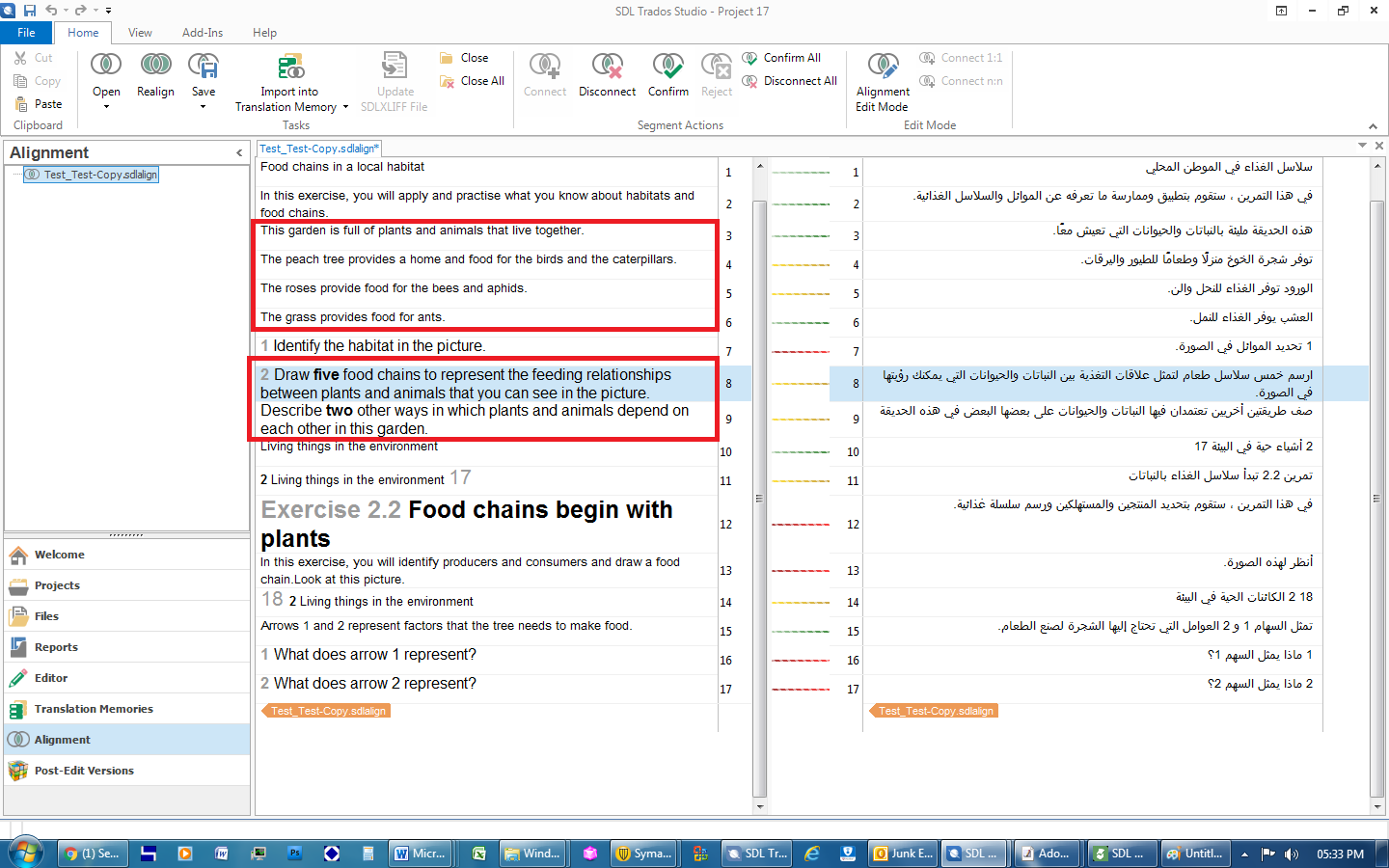Screen dimensions: 1389x868
Task: Open Import into Translation Memory dropdown arrow
Action: coord(345,107)
